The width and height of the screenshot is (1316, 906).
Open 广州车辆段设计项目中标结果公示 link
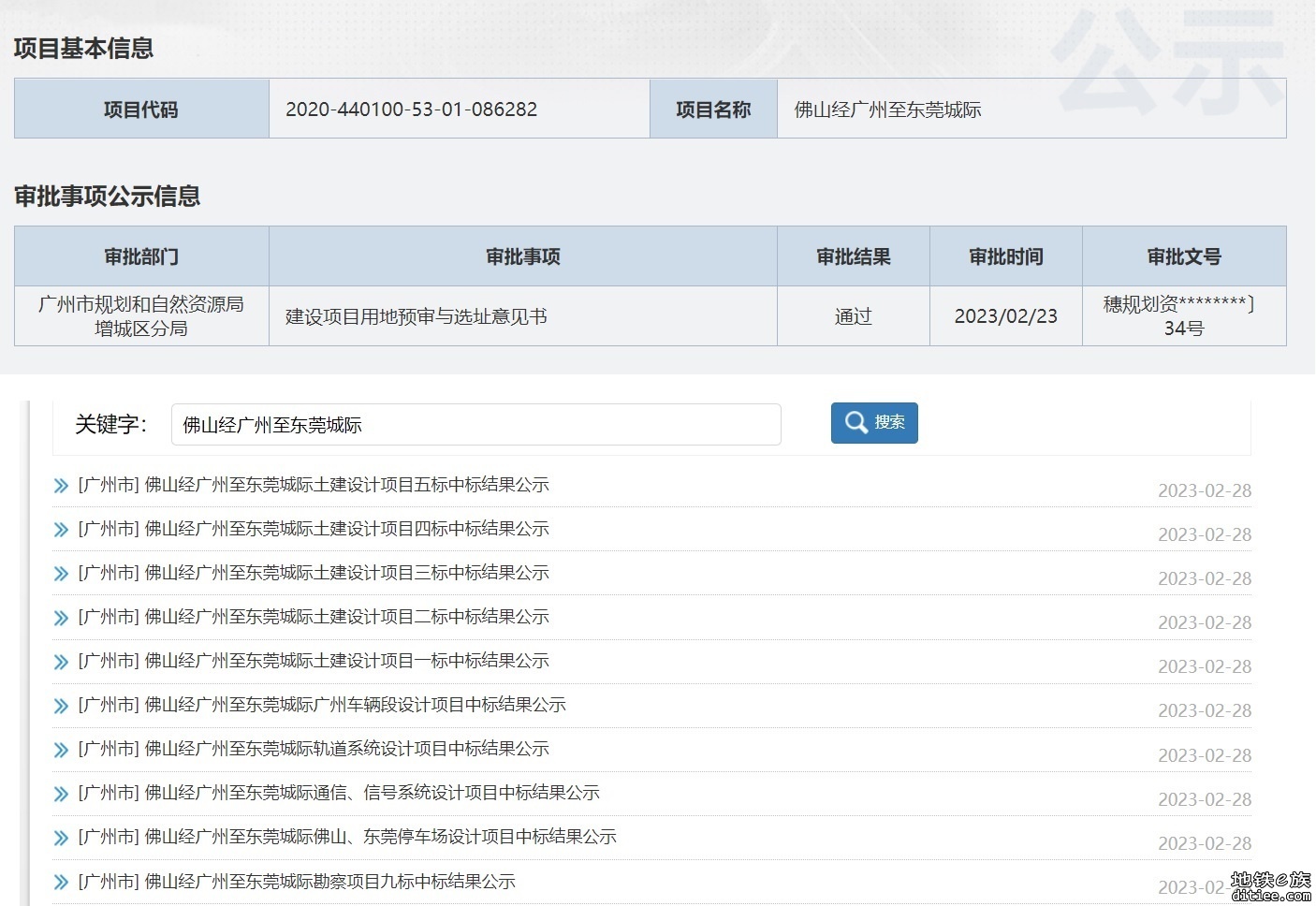pyautogui.click(x=322, y=705)
